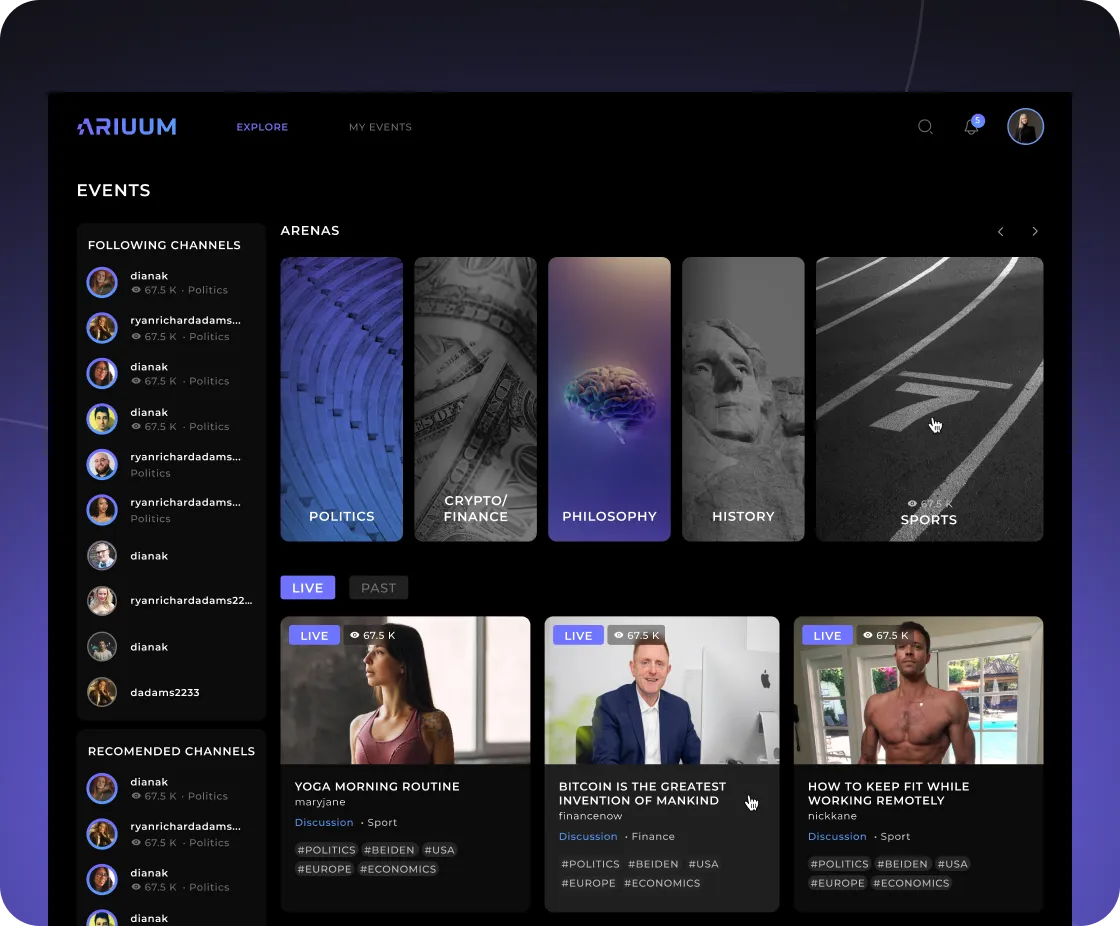Open first dianak avatar in Recommended Channels
Image resolution: width=1120 pixels, height=926 pixels.
tap(102, 789)
